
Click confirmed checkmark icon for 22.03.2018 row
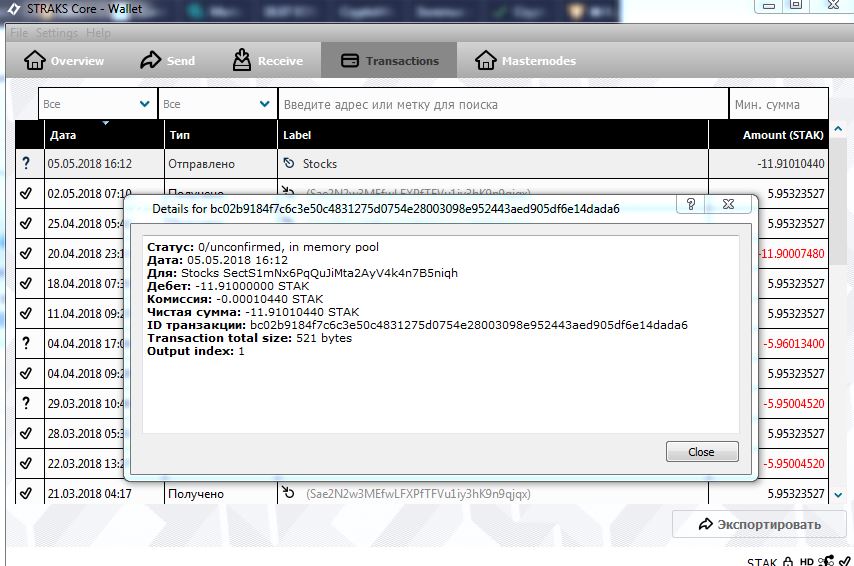click(26, 463)
